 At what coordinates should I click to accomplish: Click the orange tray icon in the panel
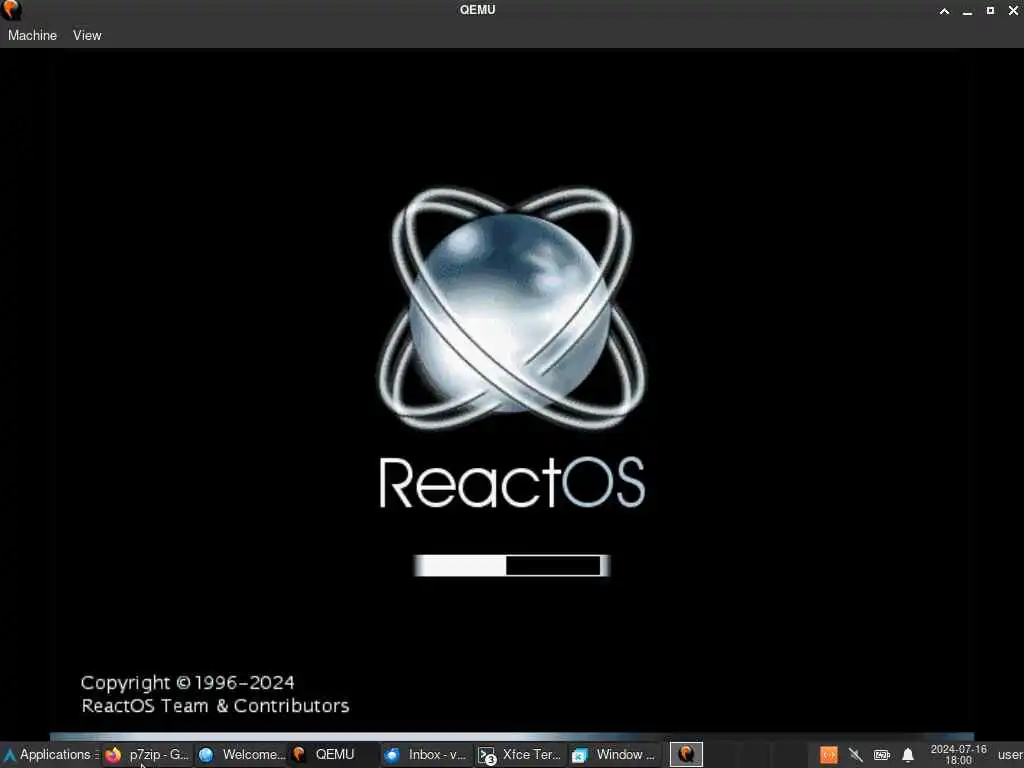829,755
